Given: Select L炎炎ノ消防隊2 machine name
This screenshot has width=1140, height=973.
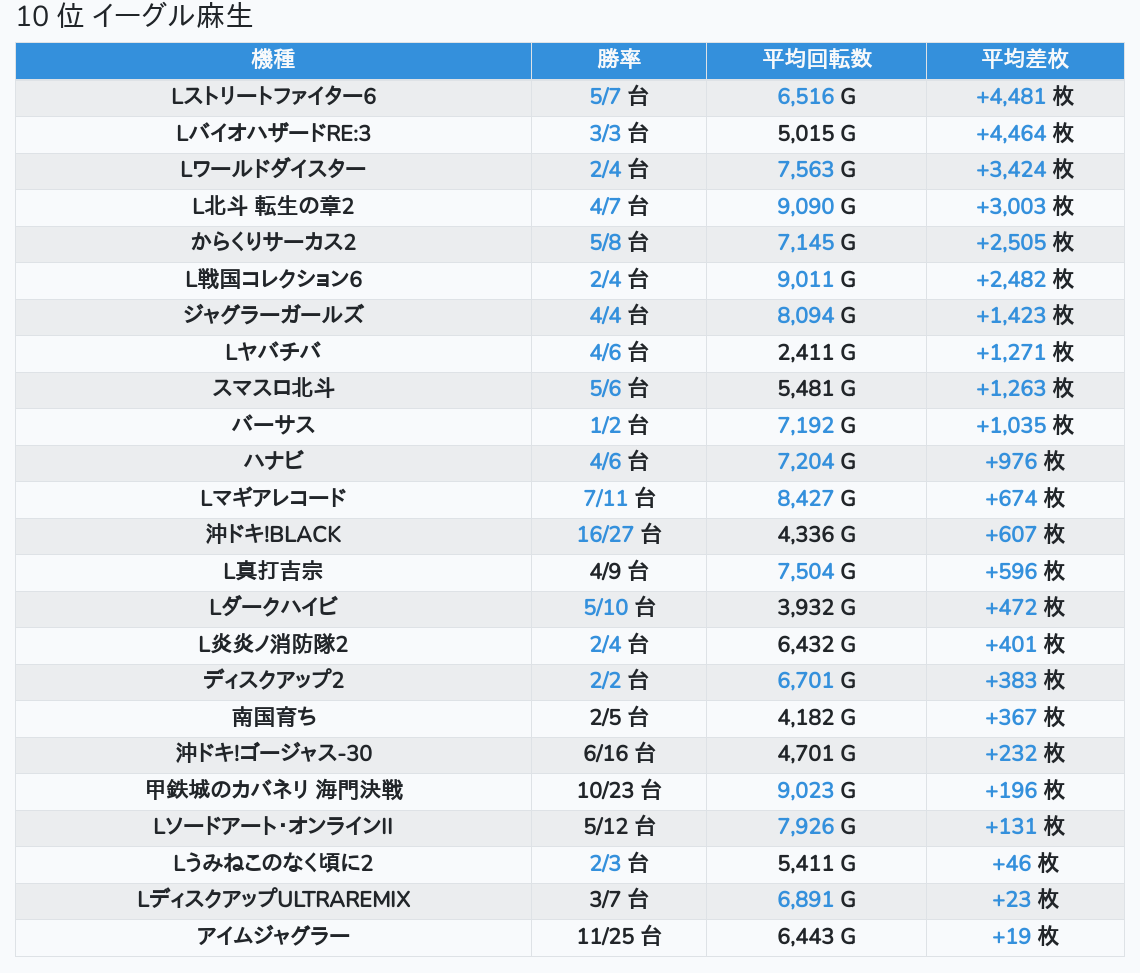Looking at the screenshot, I should (x=273, y=644).
